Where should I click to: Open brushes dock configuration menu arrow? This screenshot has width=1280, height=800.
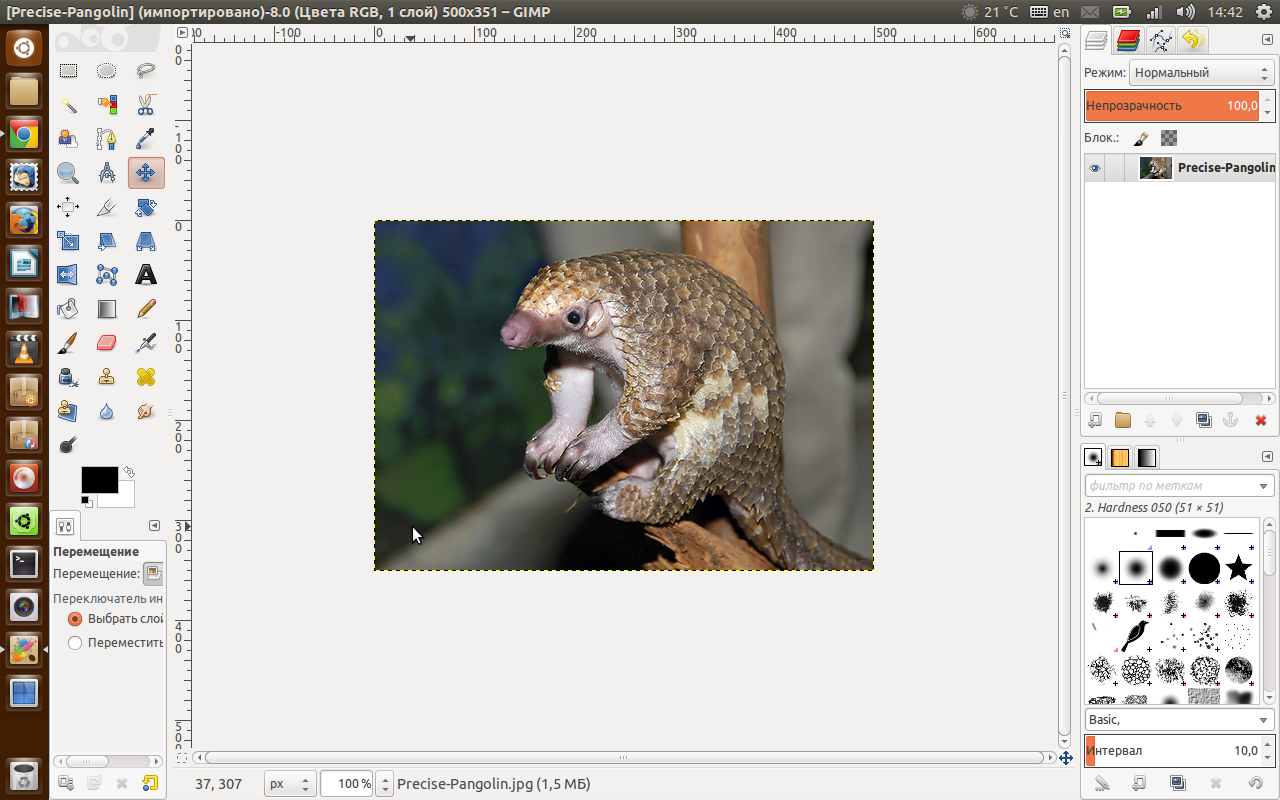pyautogui.click(x=1267, y=456)
